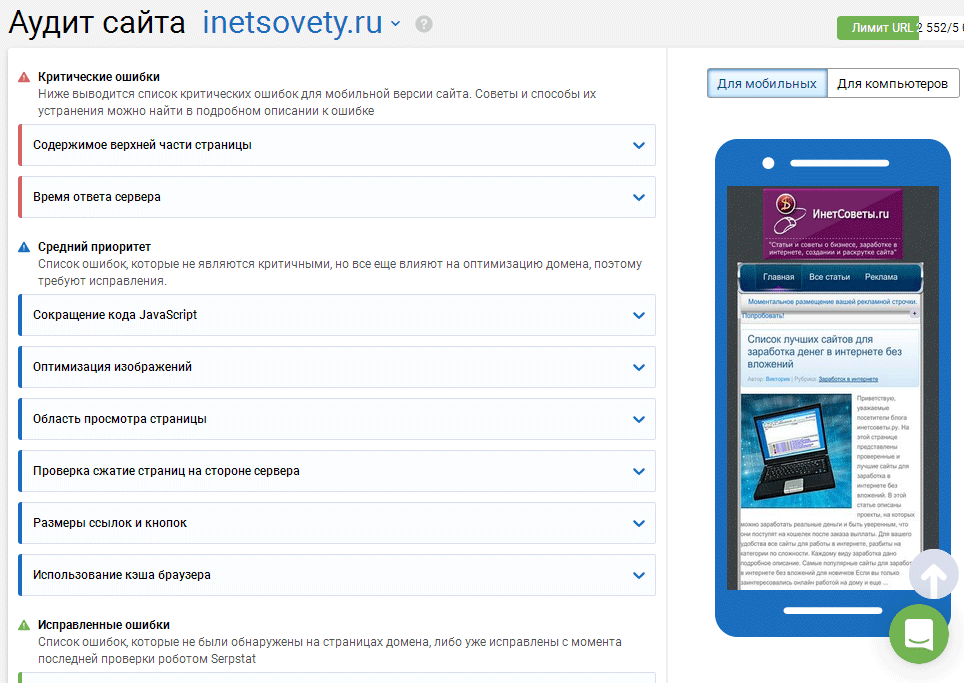Expand Содержимое верхней части страницы section
964x683 pixels.
pyautogui.click(x=337, y=145)
